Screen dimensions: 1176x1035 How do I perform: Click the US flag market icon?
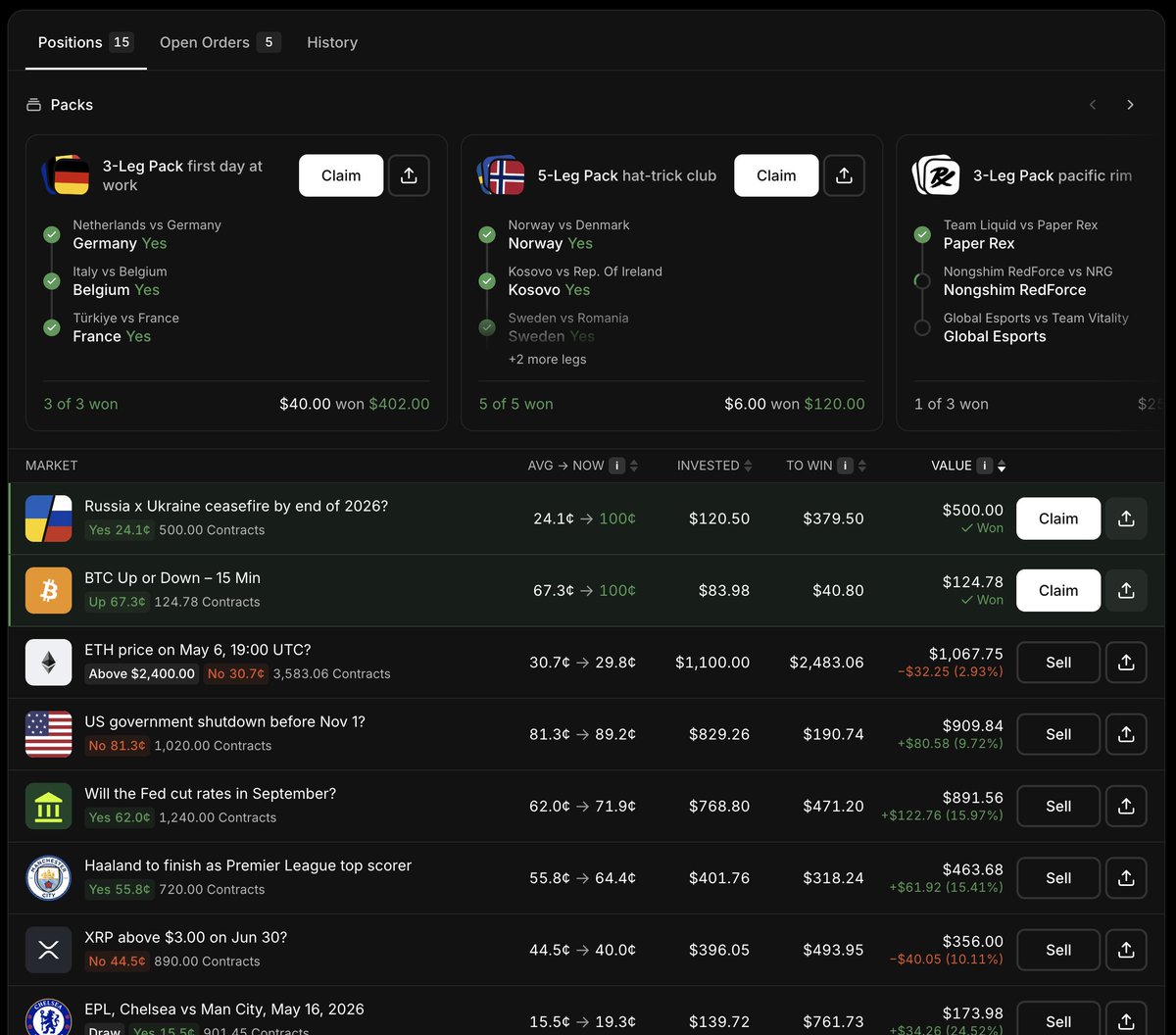tap(49, 734)
